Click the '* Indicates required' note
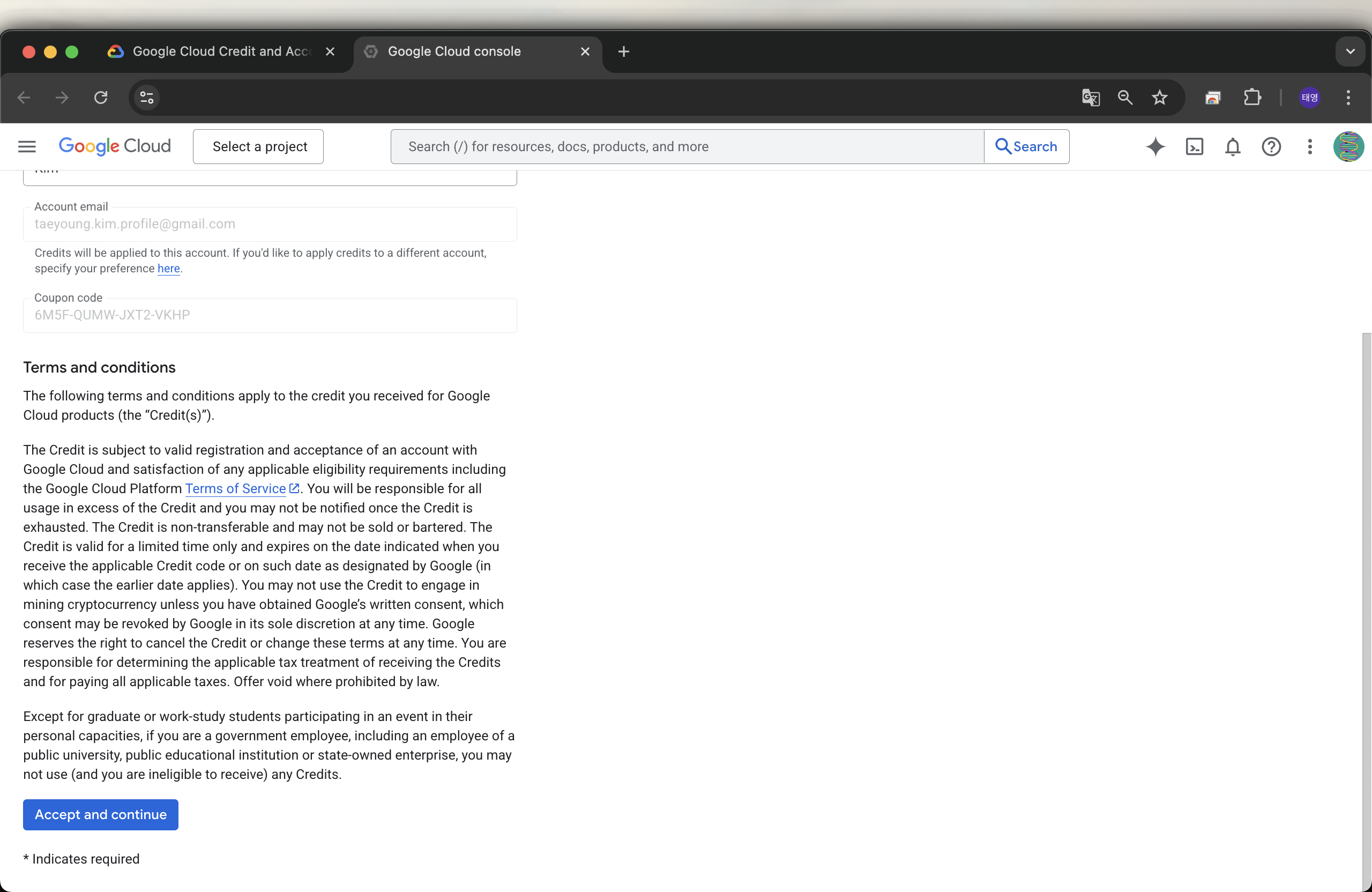 coord(81,859)
